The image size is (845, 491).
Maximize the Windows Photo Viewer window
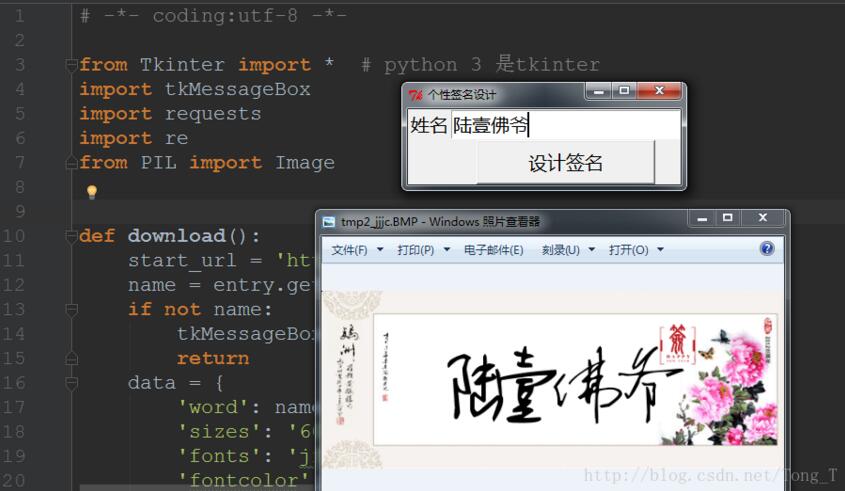[x=728, y=218]
